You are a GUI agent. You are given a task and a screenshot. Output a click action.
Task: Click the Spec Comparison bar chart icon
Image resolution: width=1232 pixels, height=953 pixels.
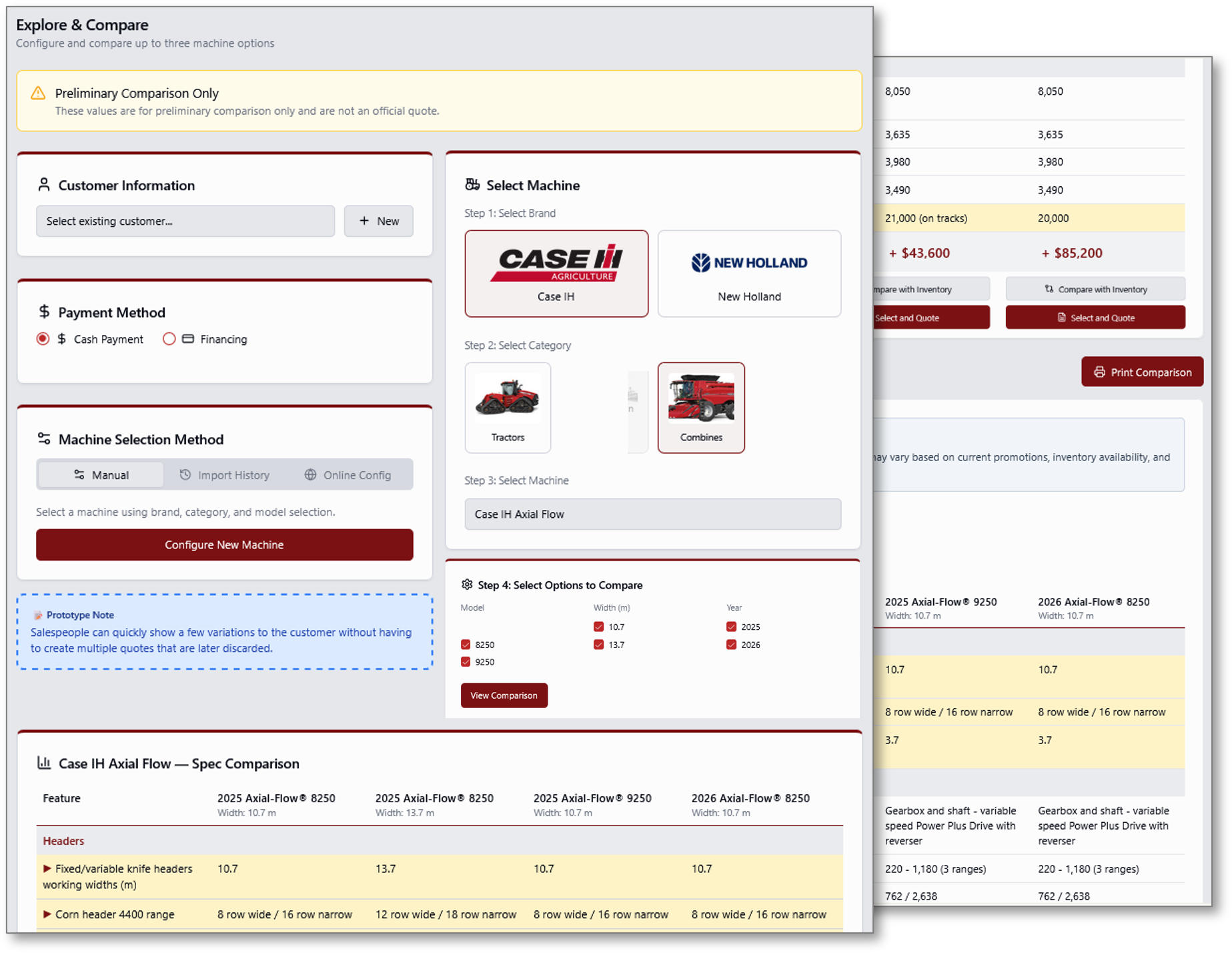pyautogui.click(x=44, y=763)
